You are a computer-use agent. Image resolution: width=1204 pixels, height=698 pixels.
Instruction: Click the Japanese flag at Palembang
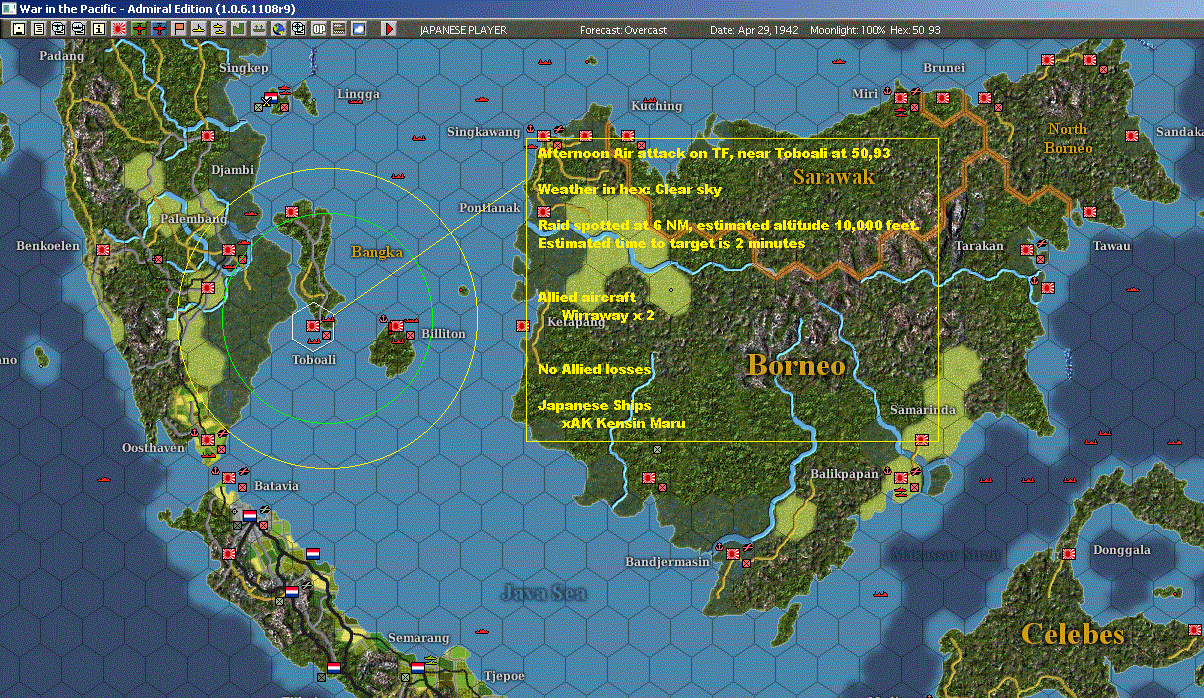[x=228, y=249]
